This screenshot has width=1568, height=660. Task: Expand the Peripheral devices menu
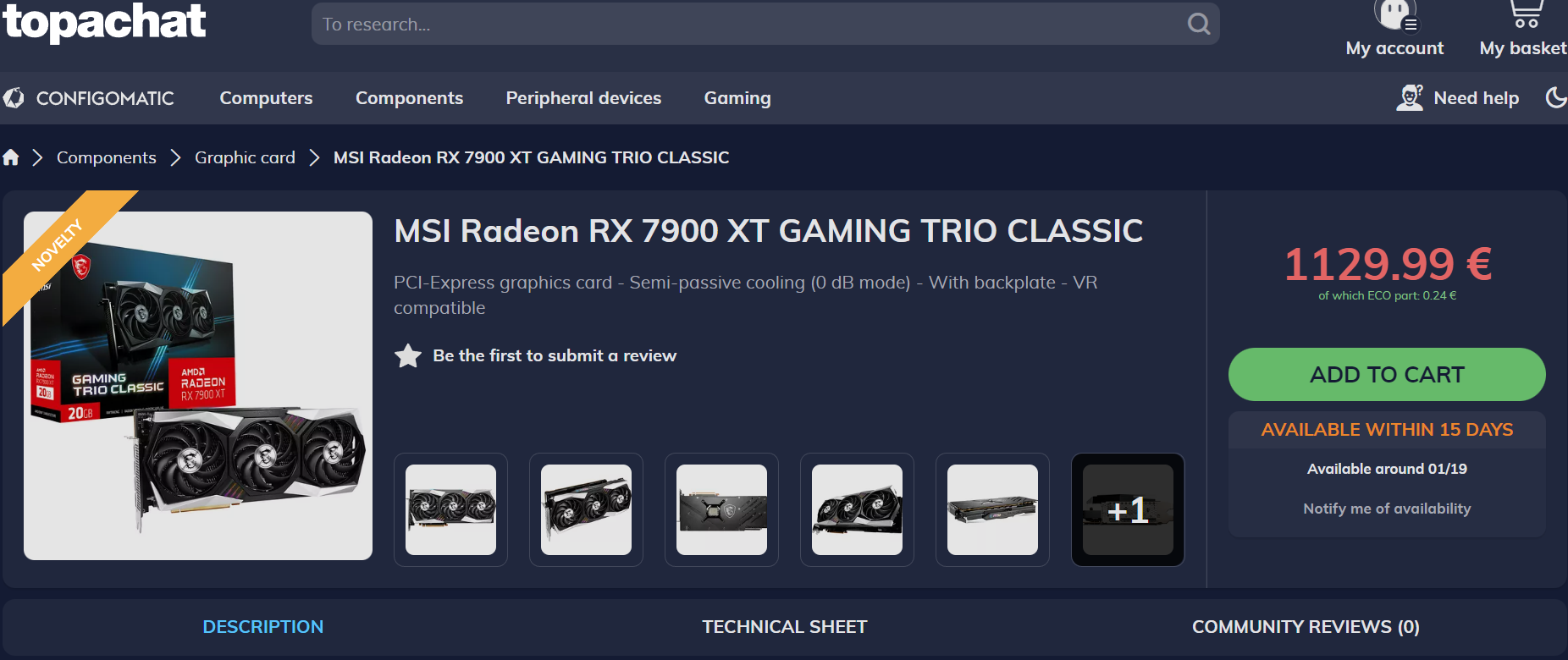(x=583, y=98)
